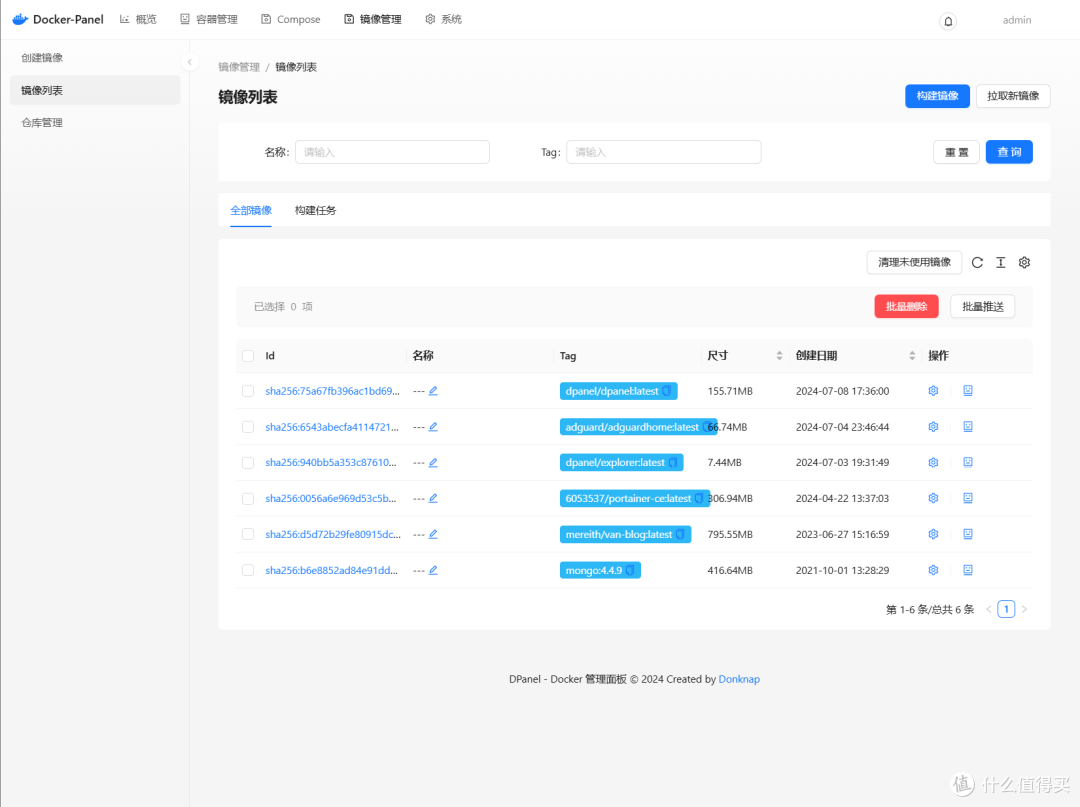Screen dimensions: 1080x807
Task: Open the Donknap link in footer
Action: 739,679
